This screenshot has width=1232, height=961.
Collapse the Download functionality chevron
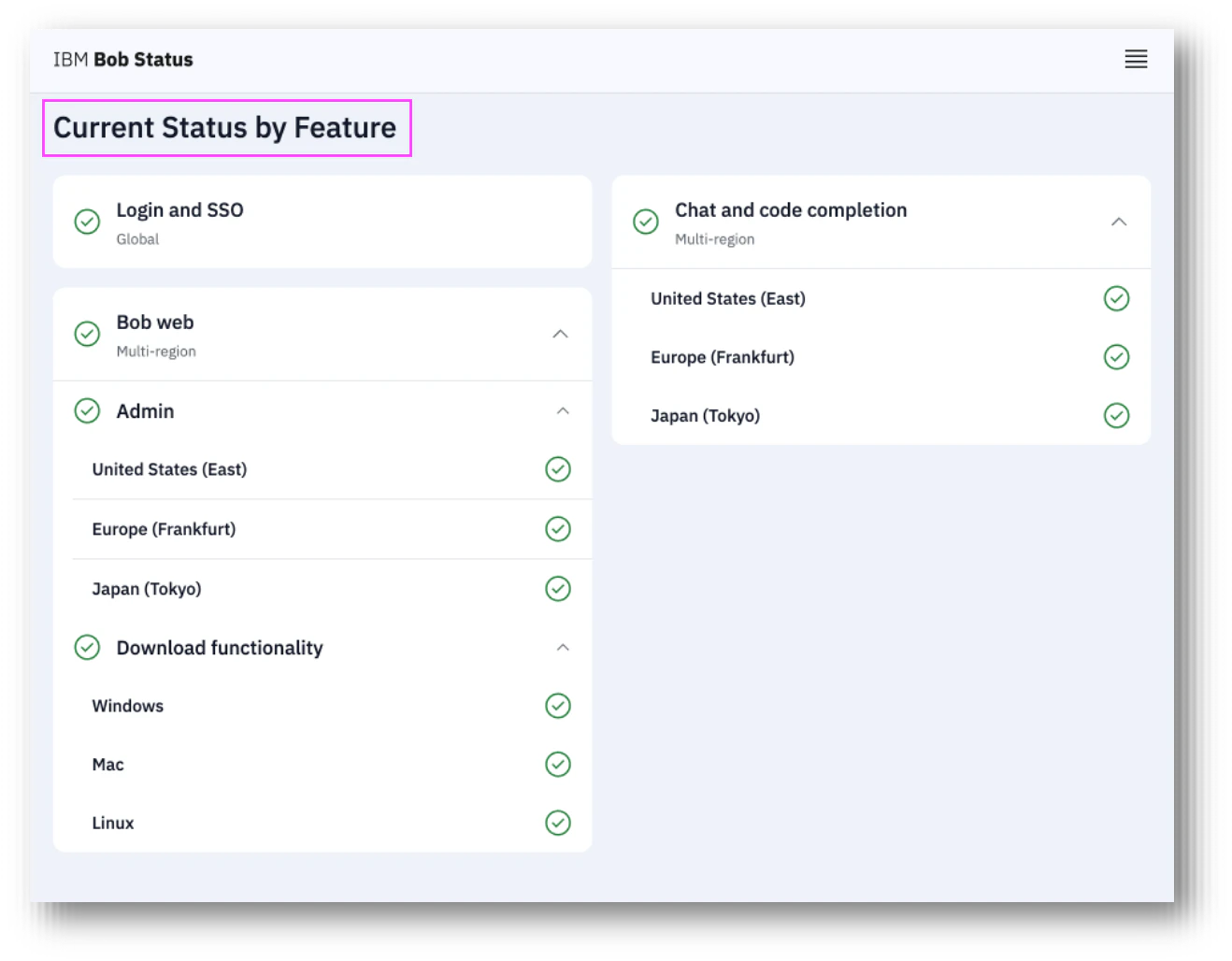563,647
